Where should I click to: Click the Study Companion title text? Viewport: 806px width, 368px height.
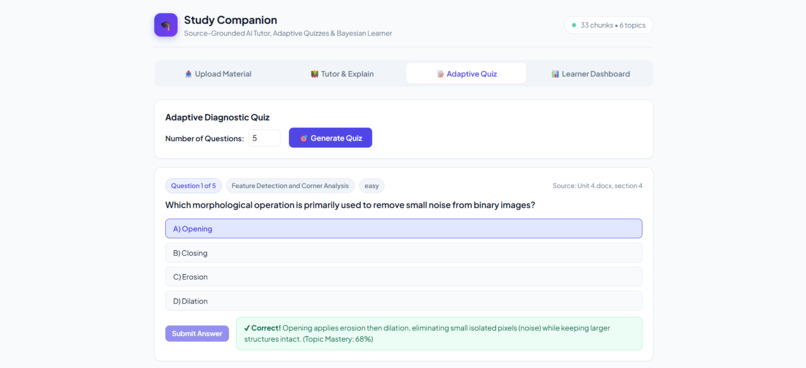(230, 20)
